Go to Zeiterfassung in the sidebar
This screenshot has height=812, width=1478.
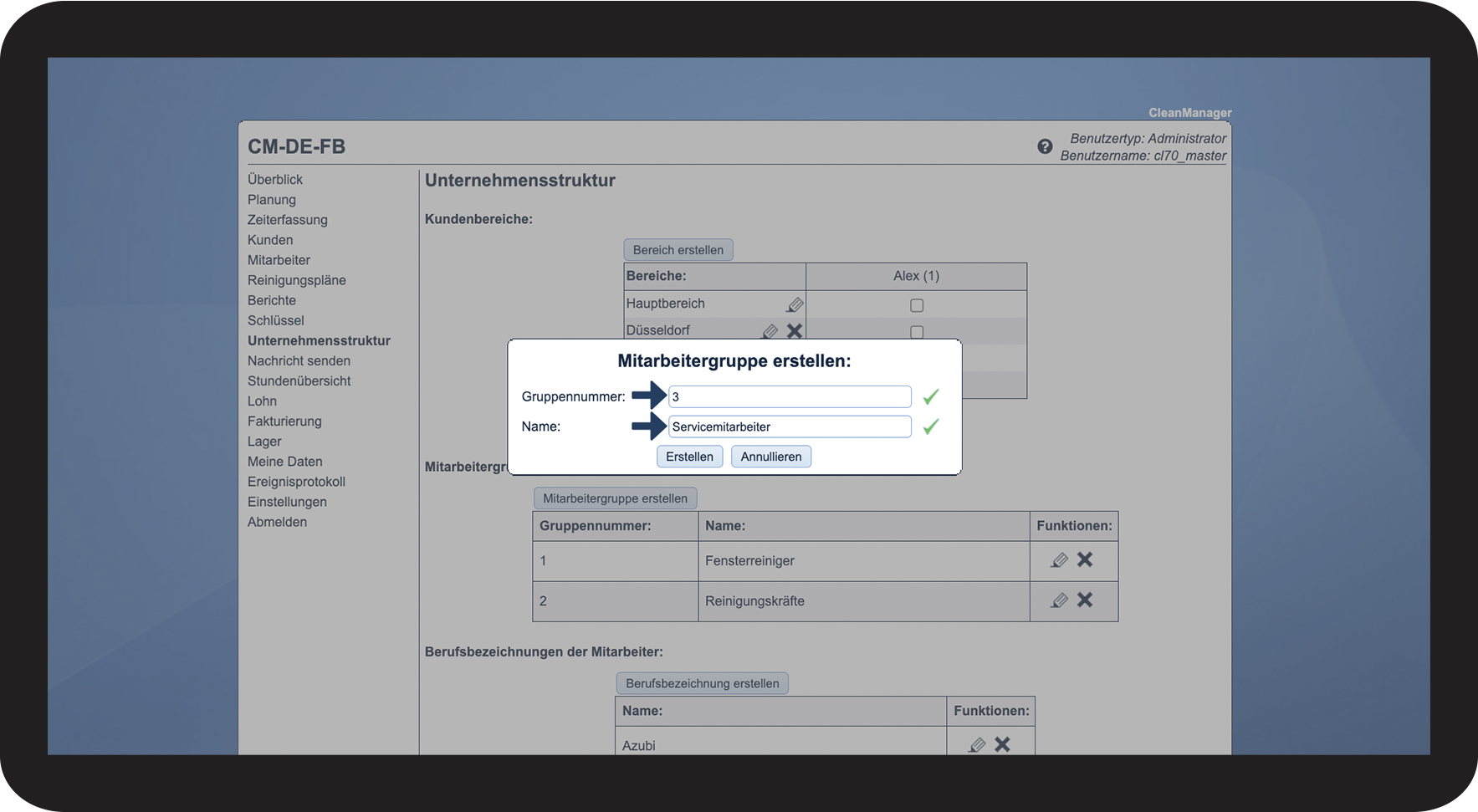click(287, 220)
